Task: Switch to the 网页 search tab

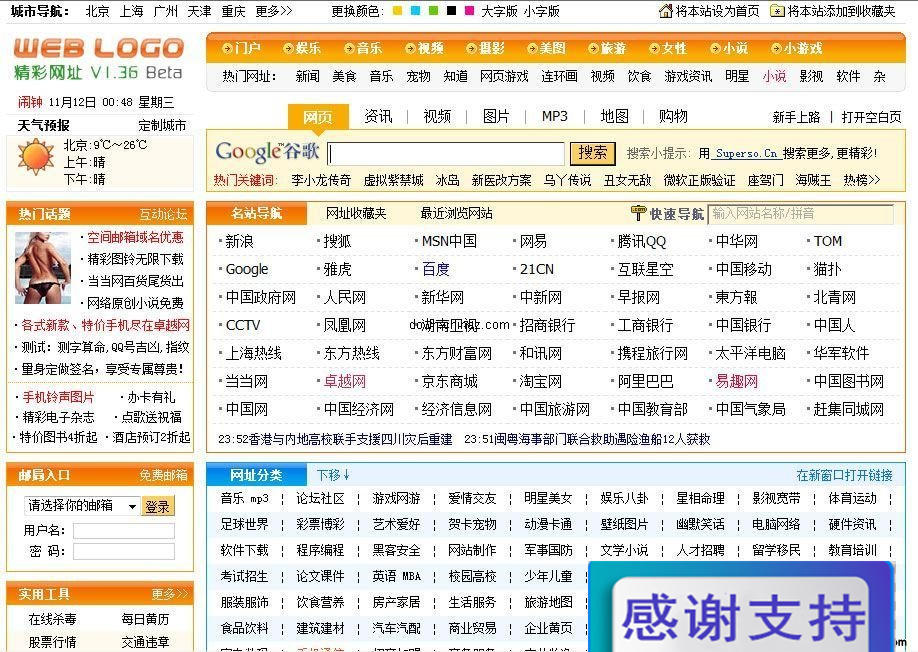Action: (318, 116)
